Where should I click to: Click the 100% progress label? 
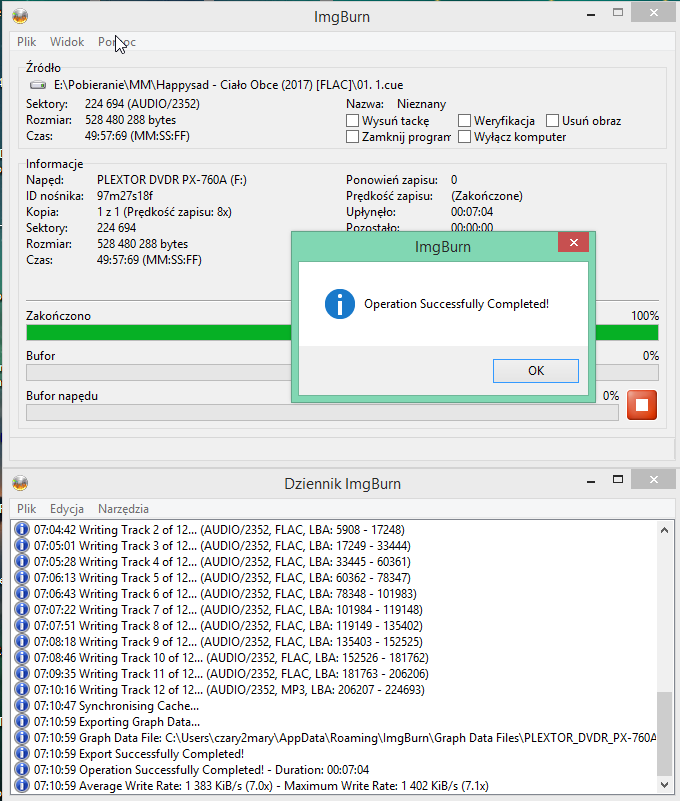coord(645,316)
